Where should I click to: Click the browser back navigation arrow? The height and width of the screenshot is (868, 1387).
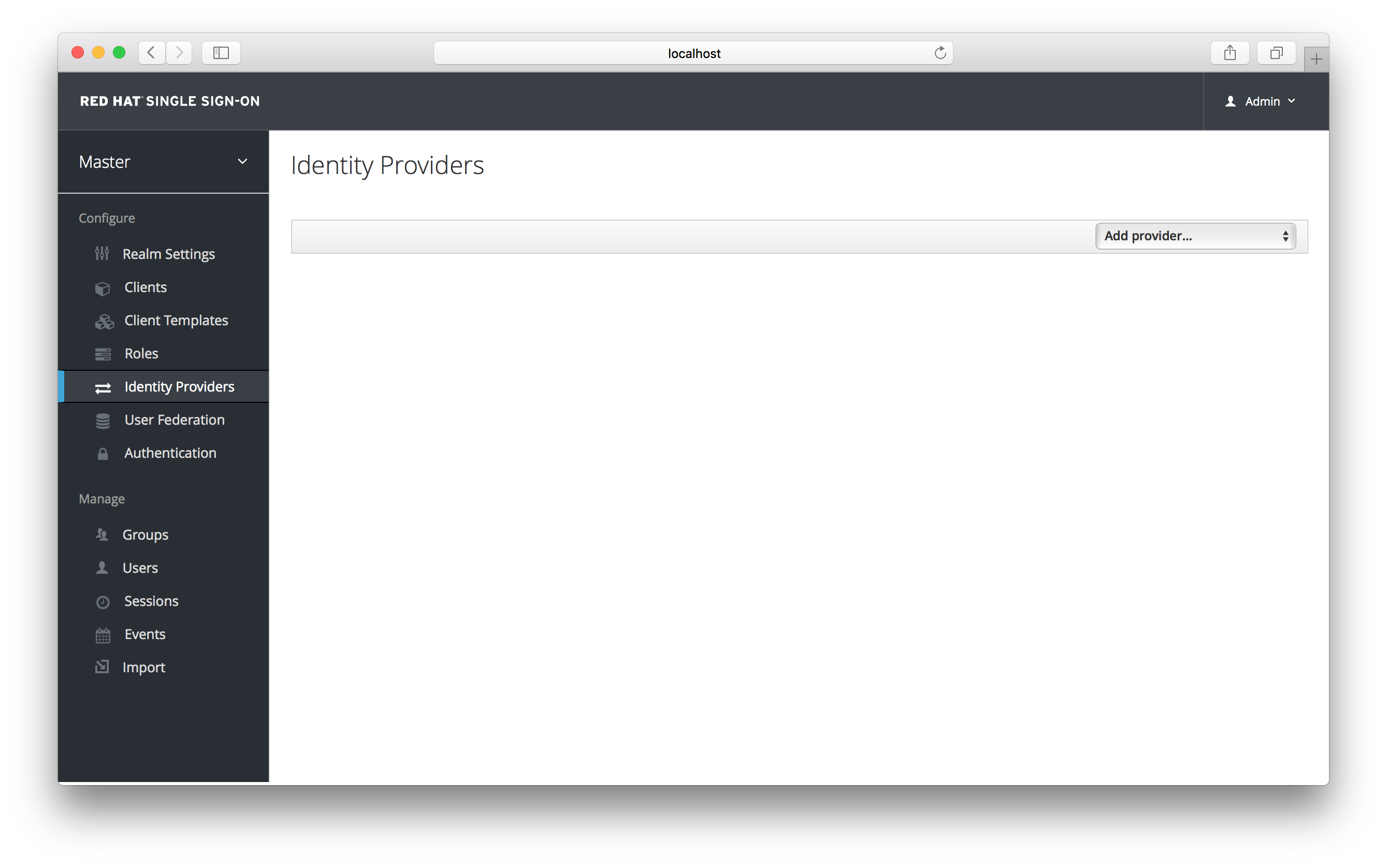[151, 53]
